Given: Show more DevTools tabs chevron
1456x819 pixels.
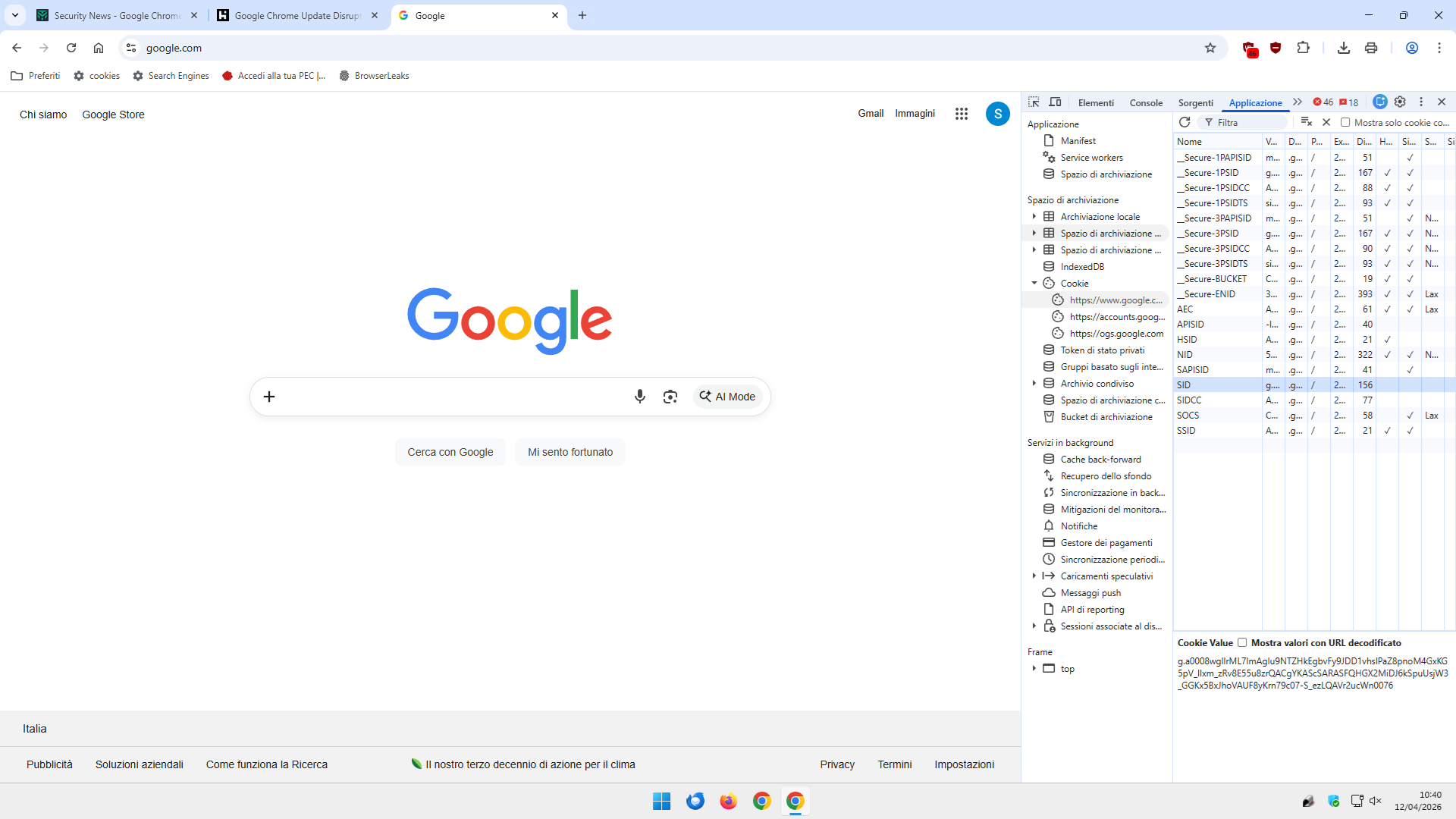Looking at the screenshot, I should click(1298, 102).
